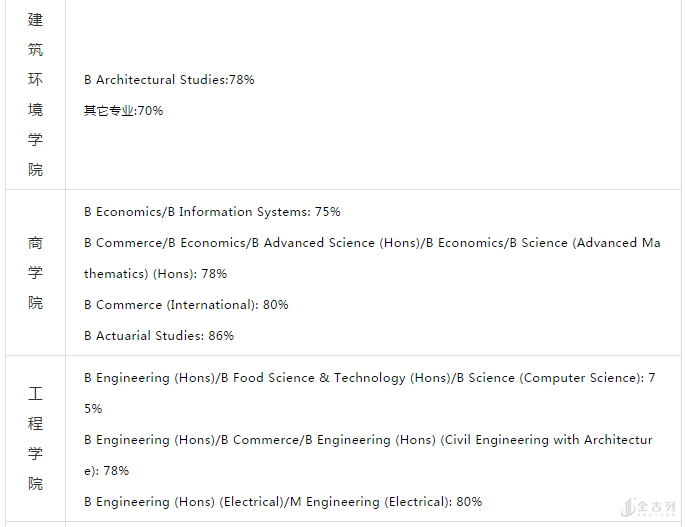Click the 金吉列 watermark logo
Viewport: 685px width, 527px height.
coord(649,508)
